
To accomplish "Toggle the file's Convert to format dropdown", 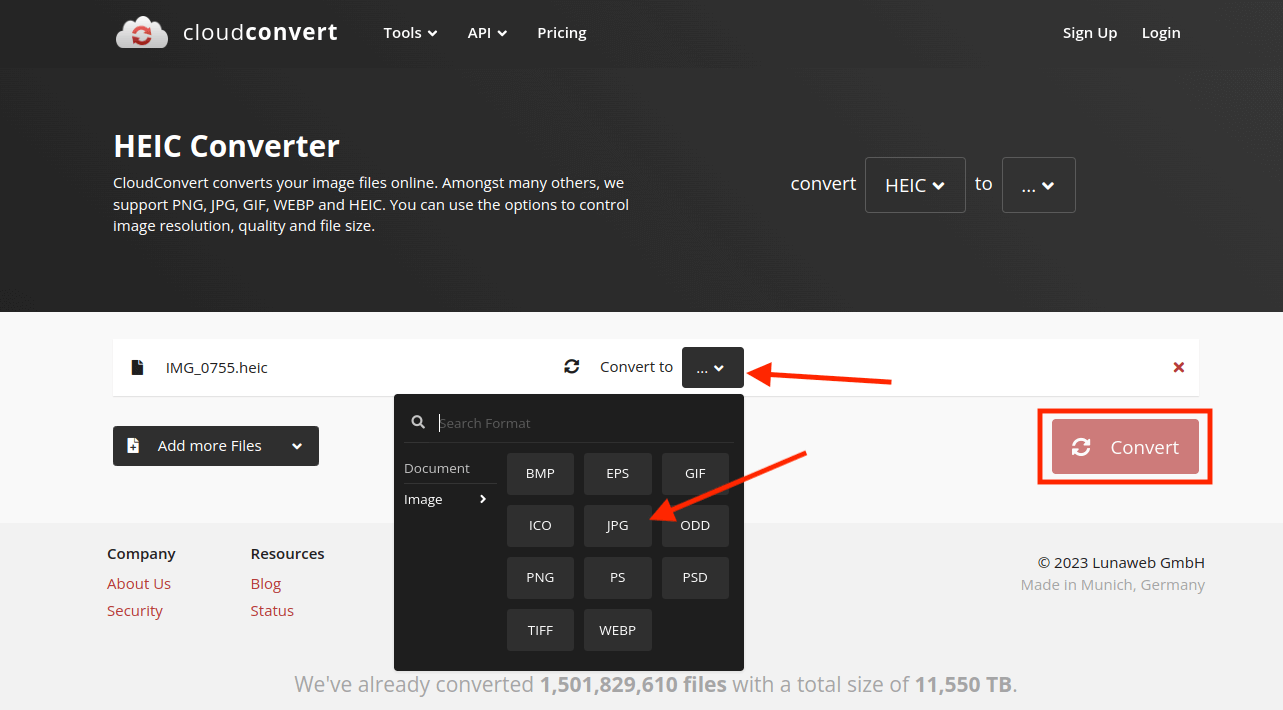I will point(713,367).
